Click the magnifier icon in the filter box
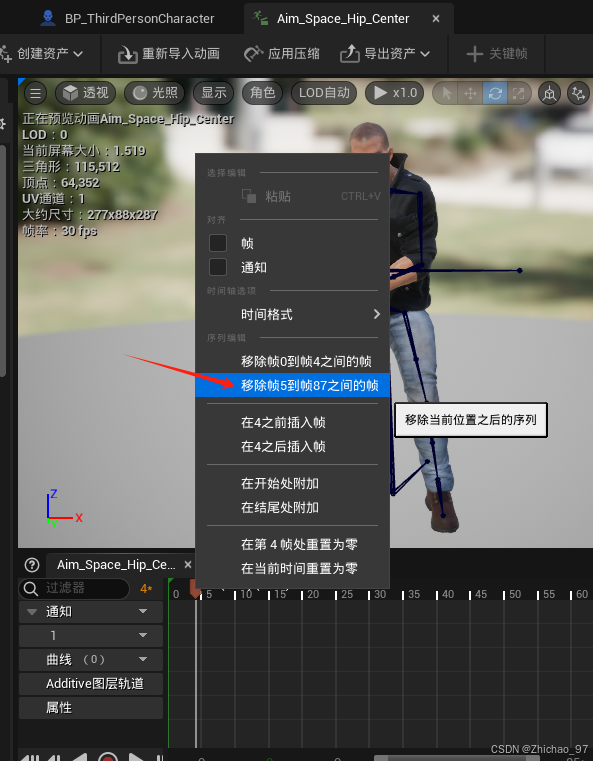The width and height of the screenshot is (593, 761). click(31, 588)
